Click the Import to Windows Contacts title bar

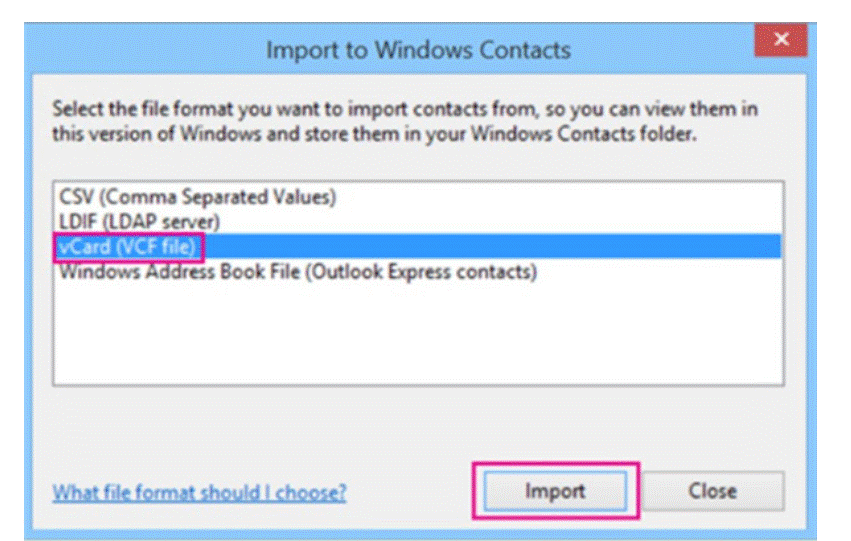[x=418, y=50]
